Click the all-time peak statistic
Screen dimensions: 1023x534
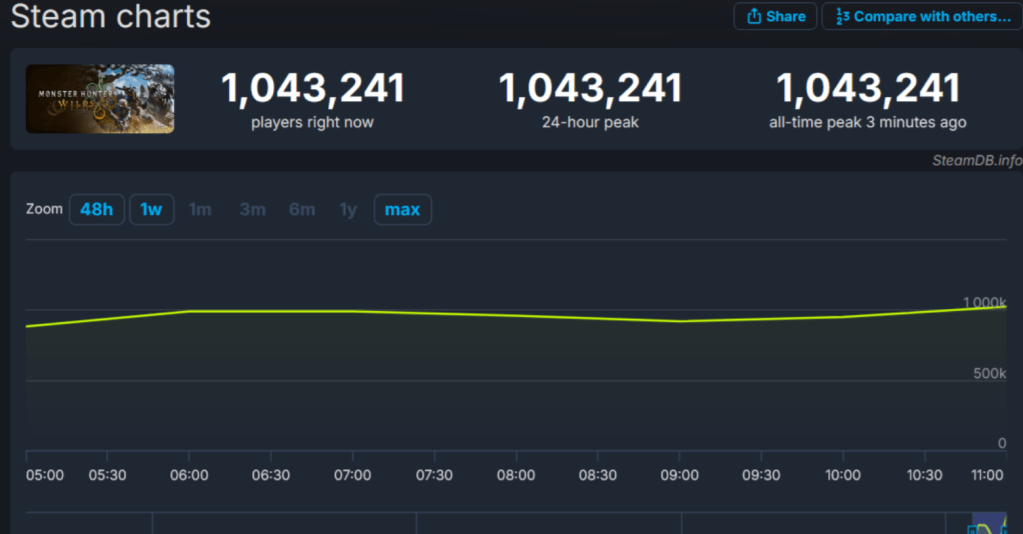(x=867, y=89)
